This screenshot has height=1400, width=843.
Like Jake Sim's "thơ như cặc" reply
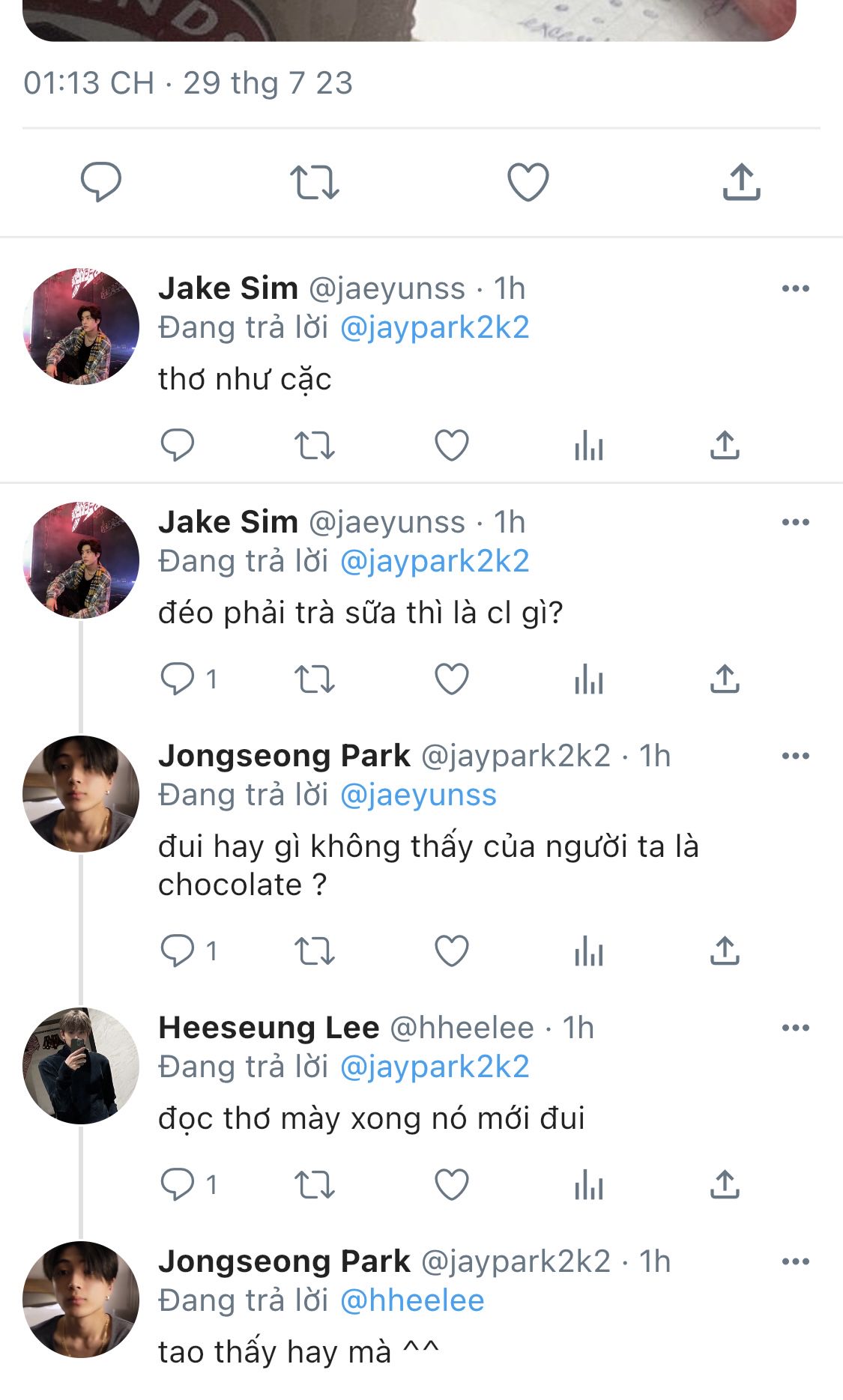(x=452, y=446)
